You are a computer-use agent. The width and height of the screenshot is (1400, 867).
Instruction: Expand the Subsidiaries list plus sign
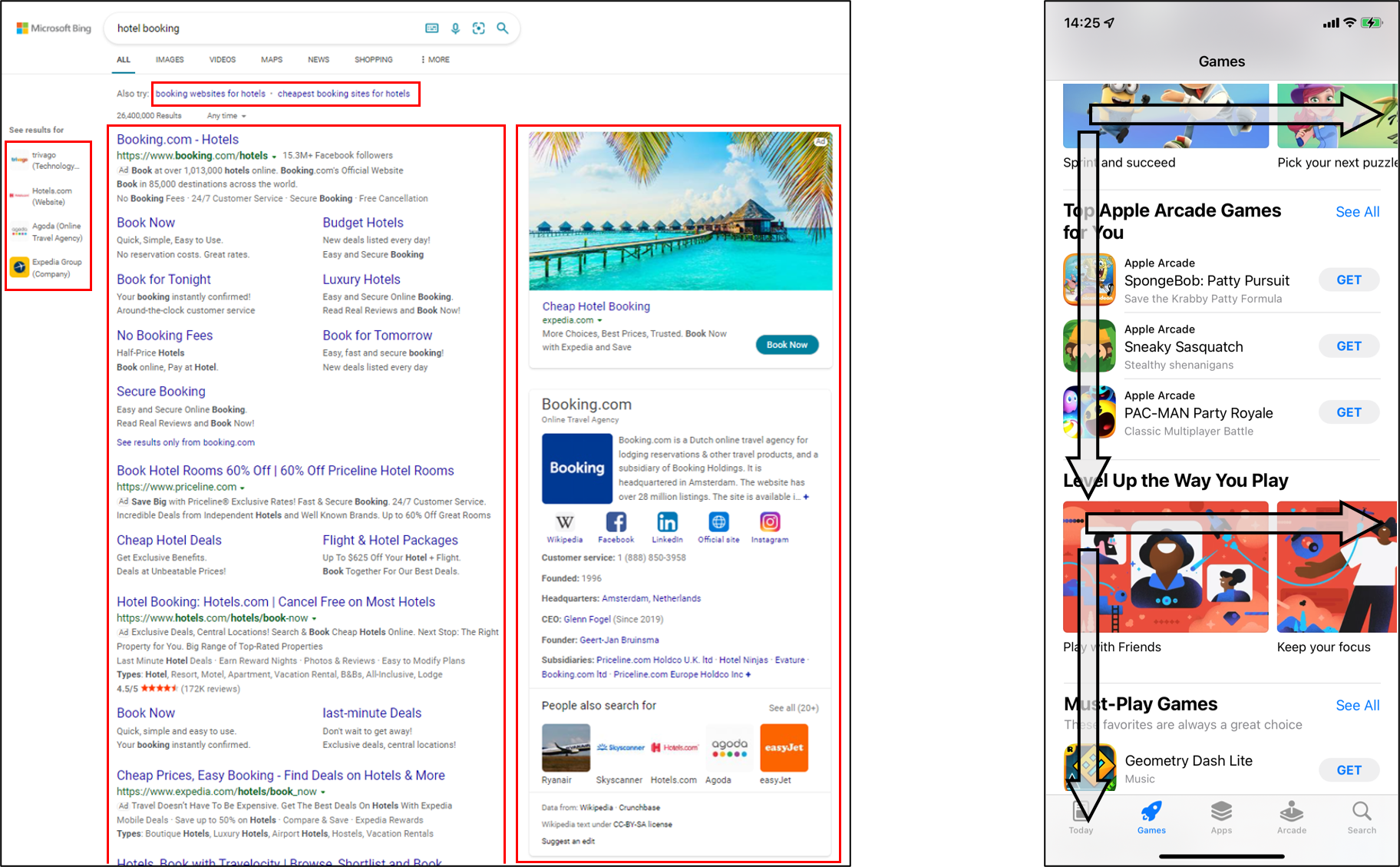[748, 674]
